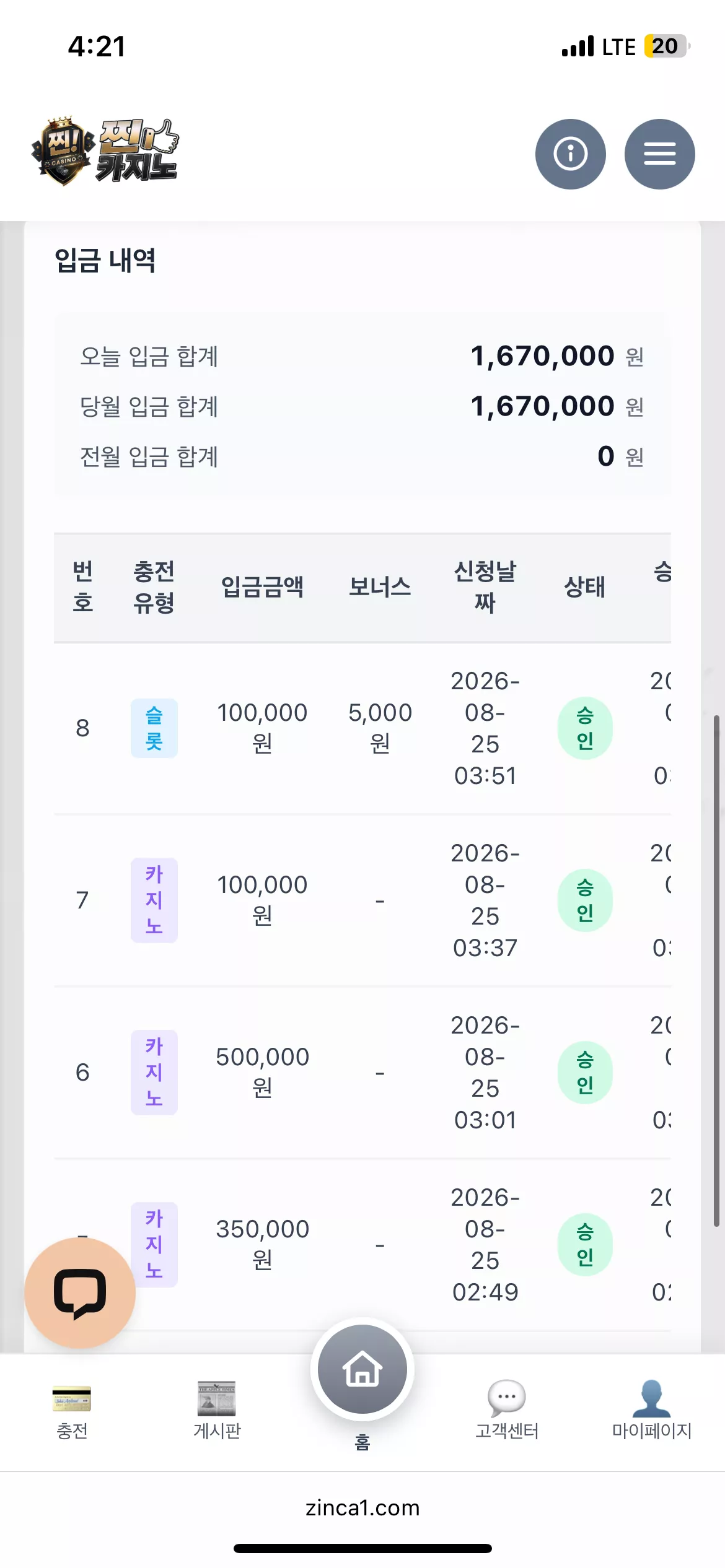Open the hamburger menu button

[659, 154]
